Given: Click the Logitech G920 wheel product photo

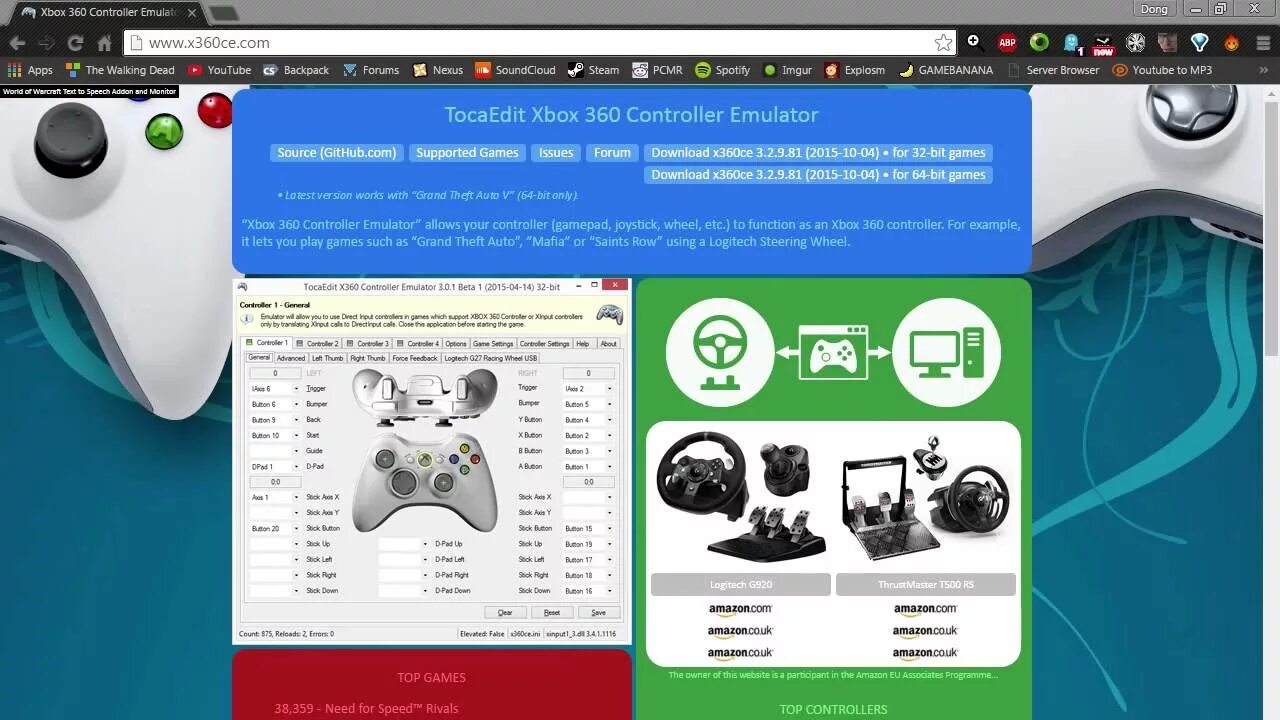Looking at the screenshot, I should [741, 496].
